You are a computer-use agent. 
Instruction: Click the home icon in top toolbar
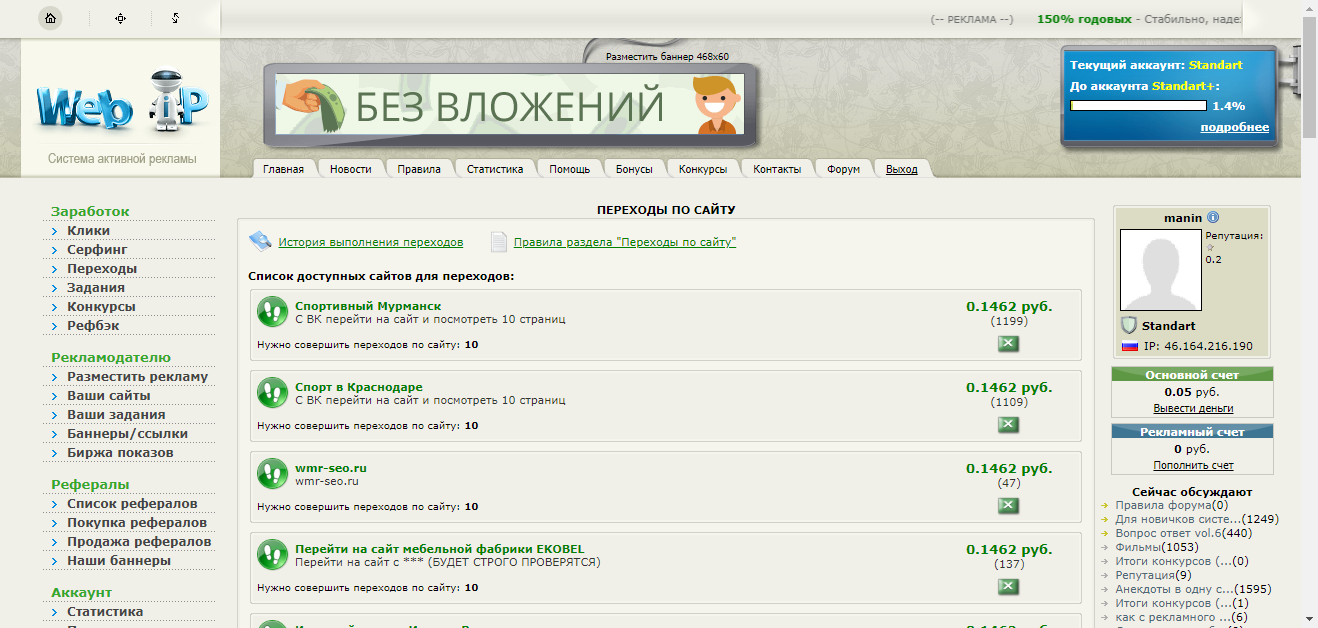tap(49, 18)
